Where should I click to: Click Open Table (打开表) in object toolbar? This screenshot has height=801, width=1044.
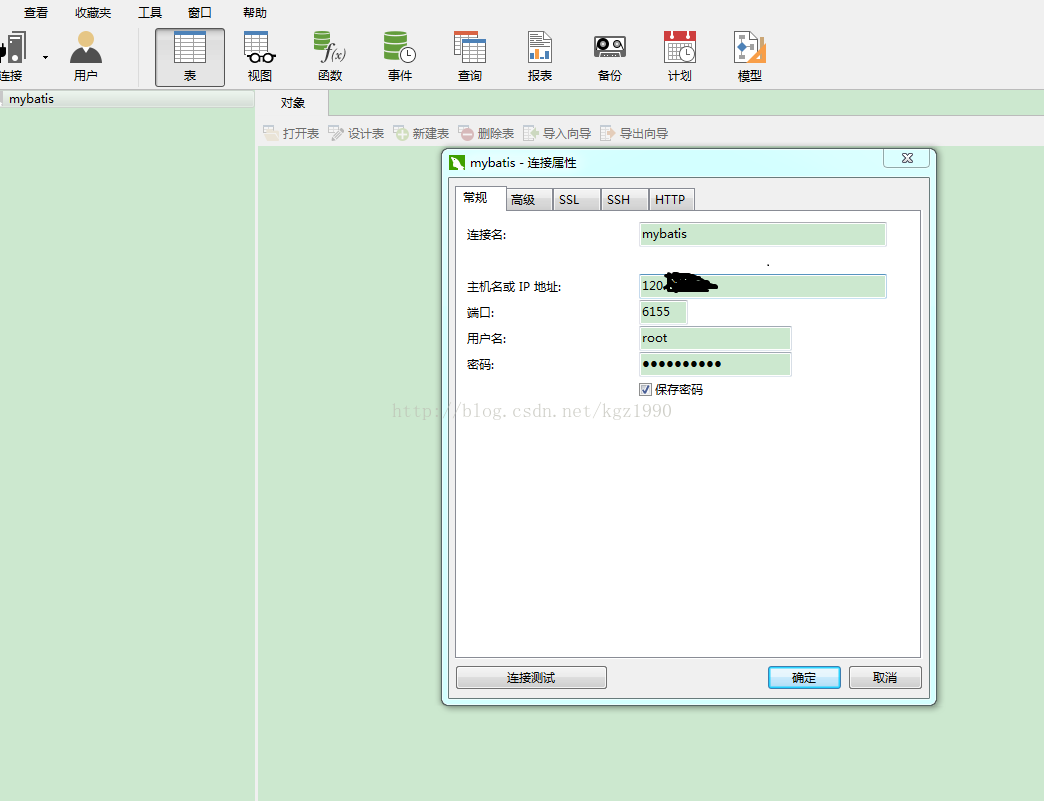[291, 133]
